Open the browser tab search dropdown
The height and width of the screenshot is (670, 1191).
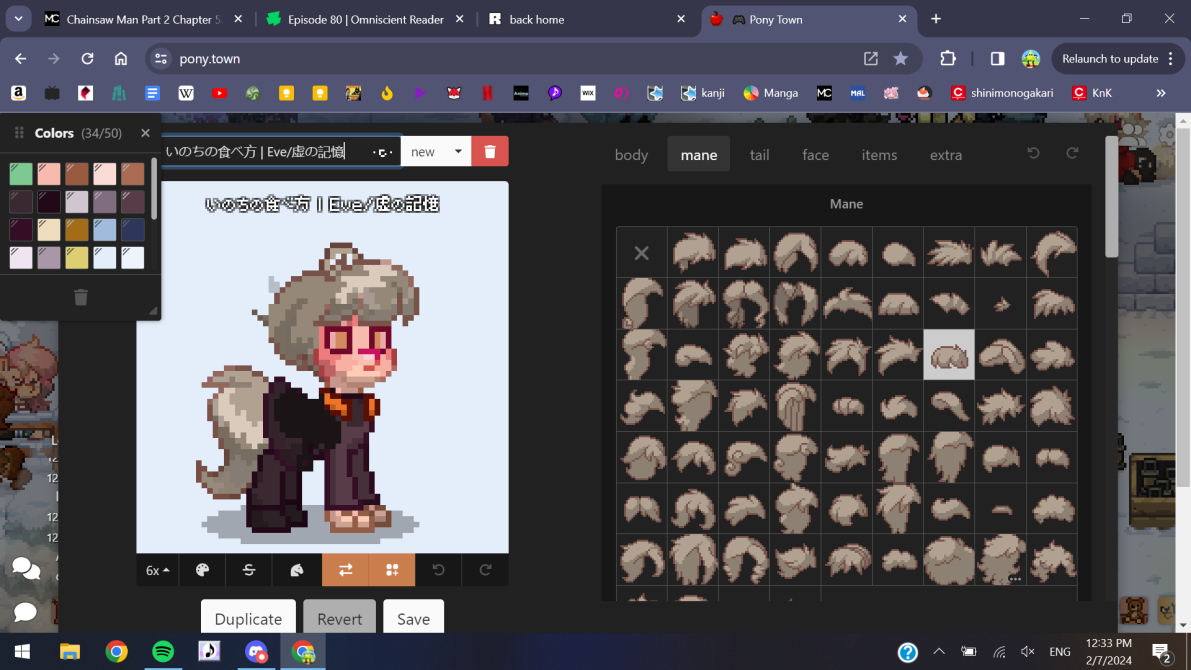tap(18, 19)
